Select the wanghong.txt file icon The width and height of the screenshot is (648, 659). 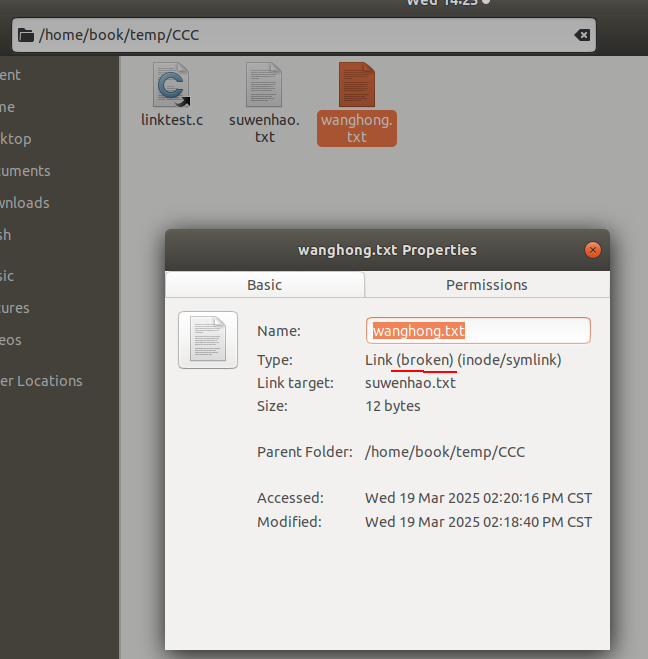(x=357, y=84)
